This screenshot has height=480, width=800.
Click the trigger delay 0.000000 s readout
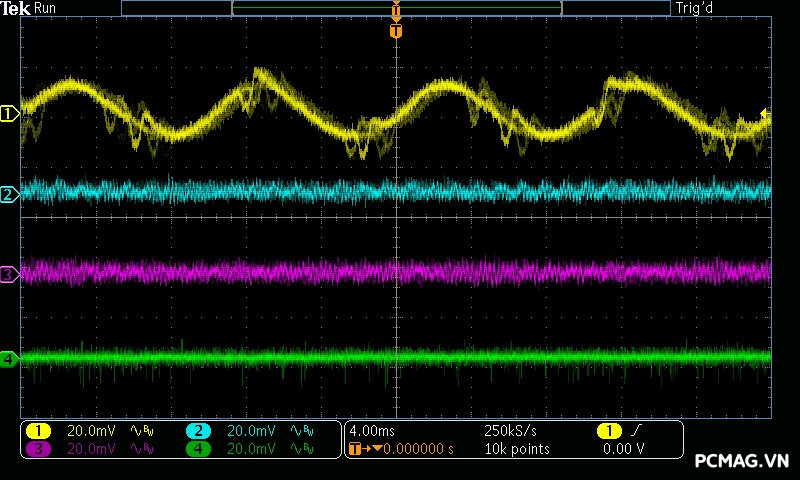point(415,449)
